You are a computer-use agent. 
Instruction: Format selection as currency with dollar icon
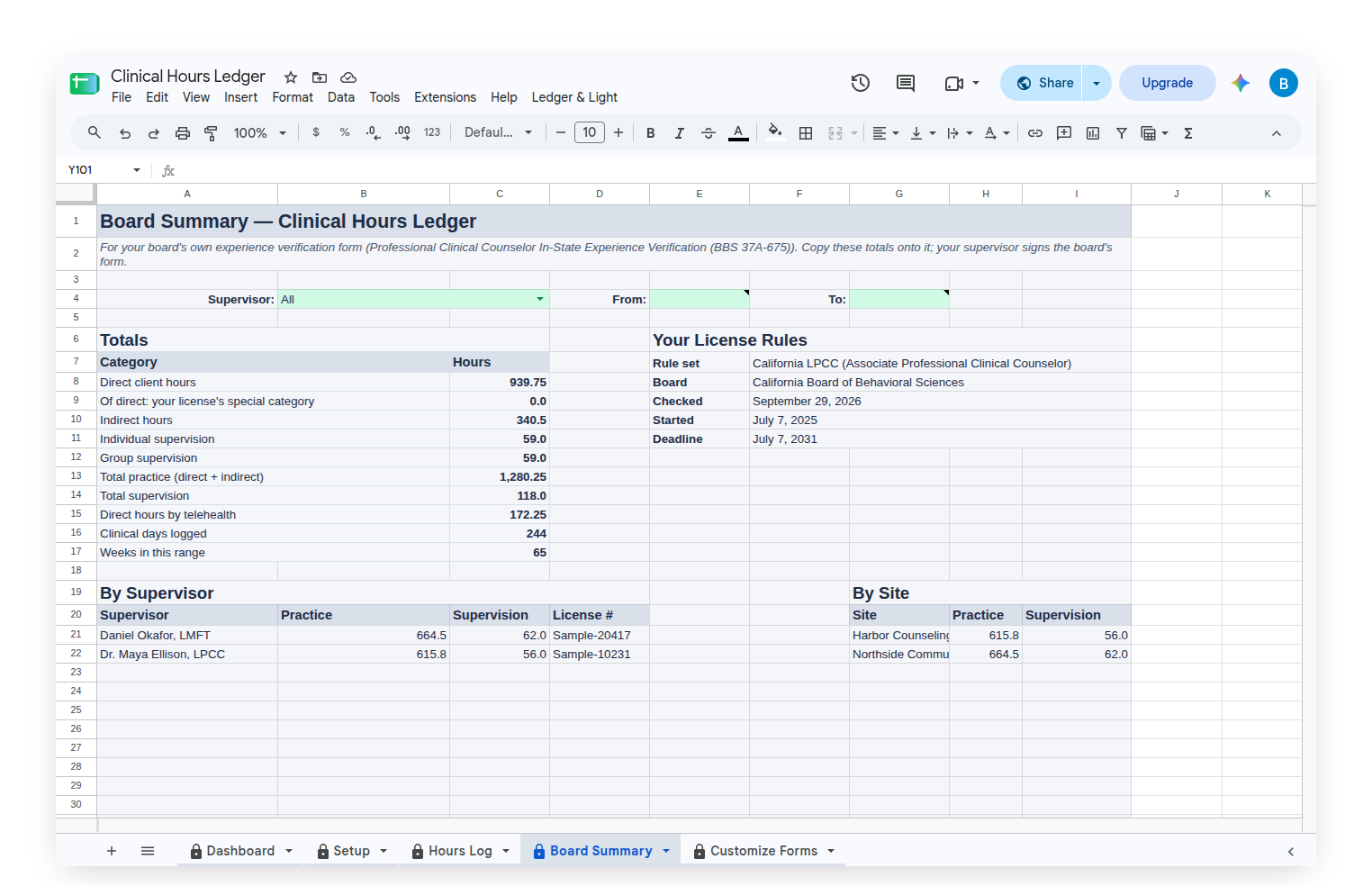point(316,132)
